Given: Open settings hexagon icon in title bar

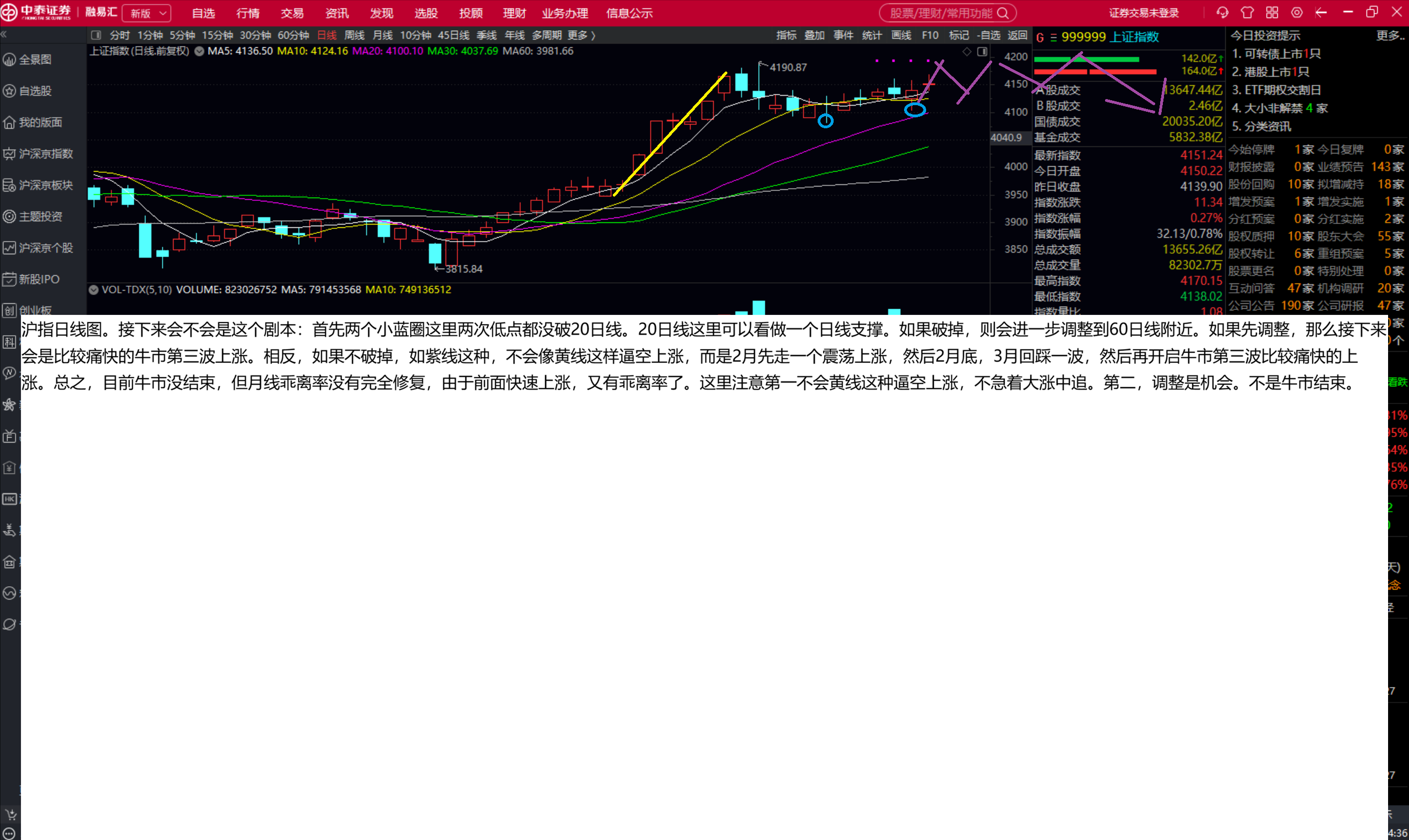Looking at the screenshot, I should [1297, 13].
